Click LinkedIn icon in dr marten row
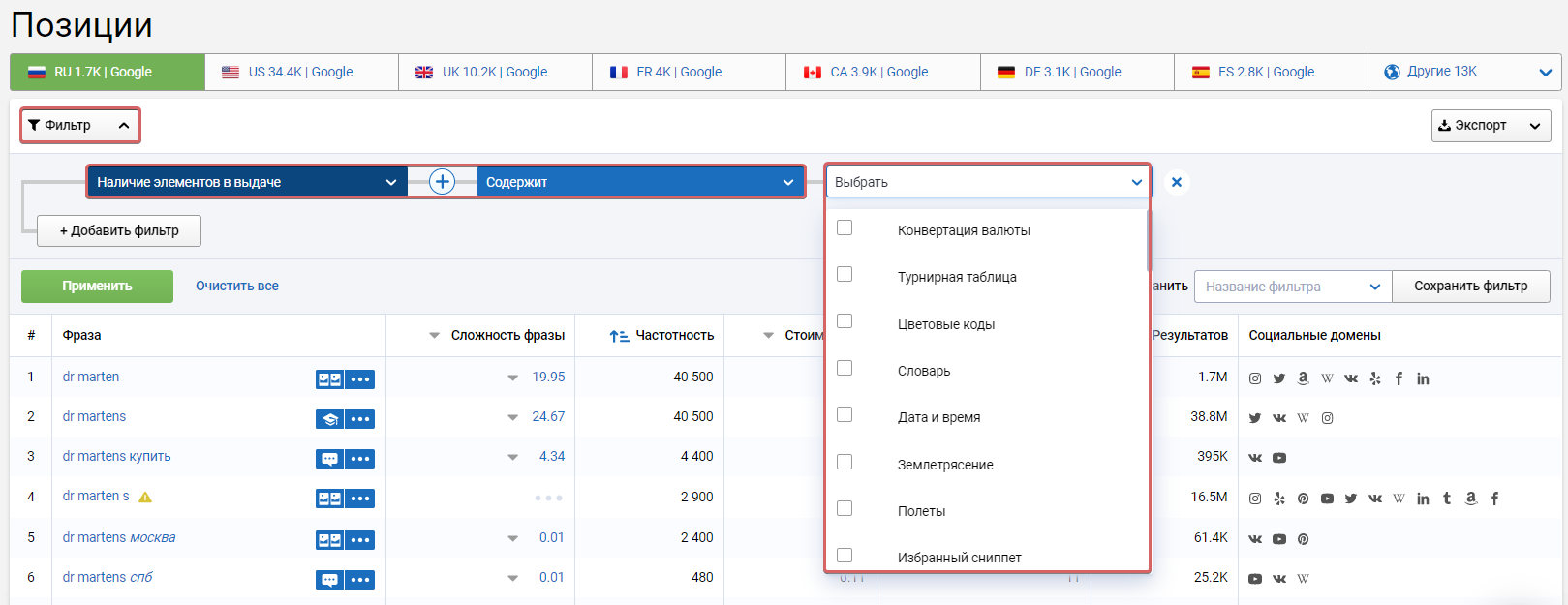Image resolution: width=1568 pixels, height=605 pixels. 1423,378
